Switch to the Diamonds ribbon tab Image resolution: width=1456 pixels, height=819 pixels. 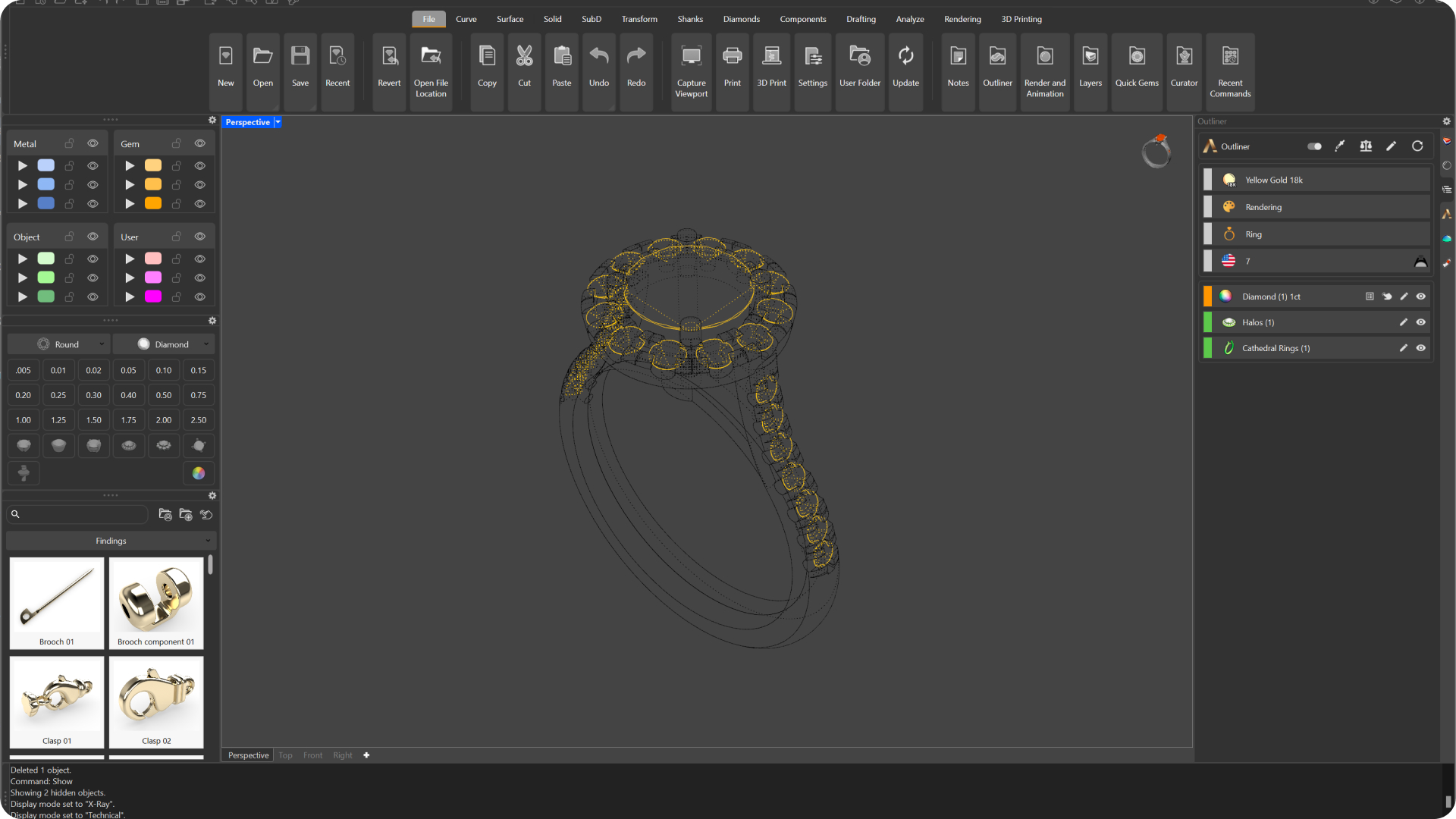click(x=741, y=19)
